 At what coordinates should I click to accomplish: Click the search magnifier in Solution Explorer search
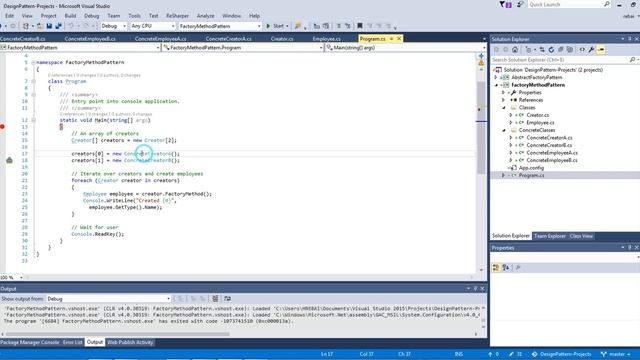pyautogui.click(x=632, y=60)
